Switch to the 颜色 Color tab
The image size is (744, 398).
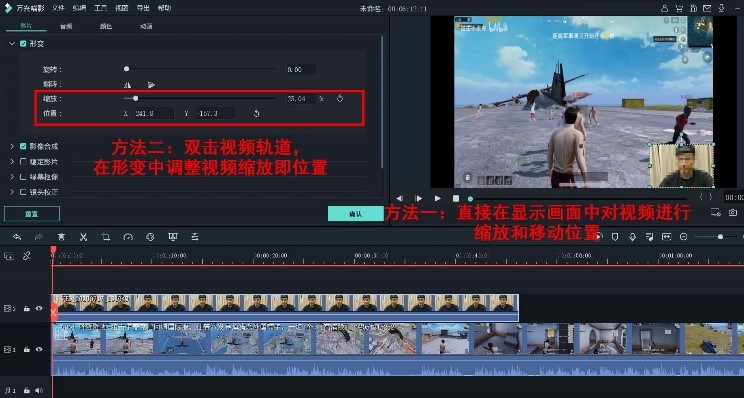[x=105, y=27]
